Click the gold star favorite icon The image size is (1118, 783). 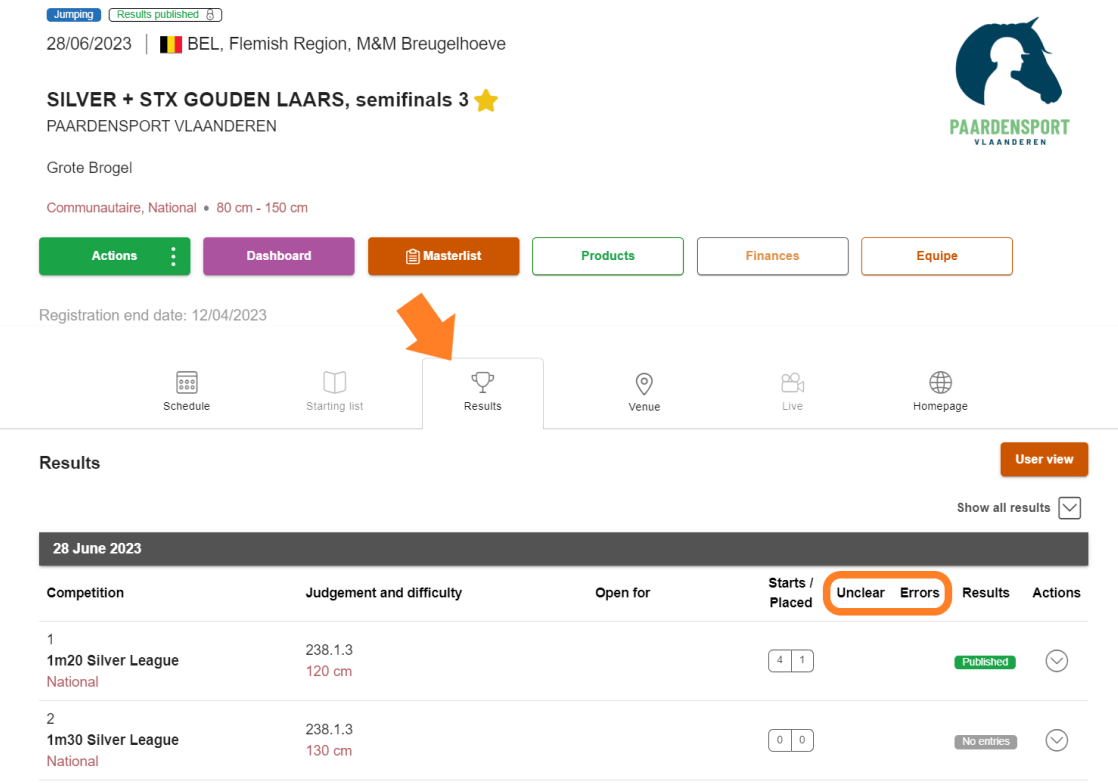tap(486, 101)
